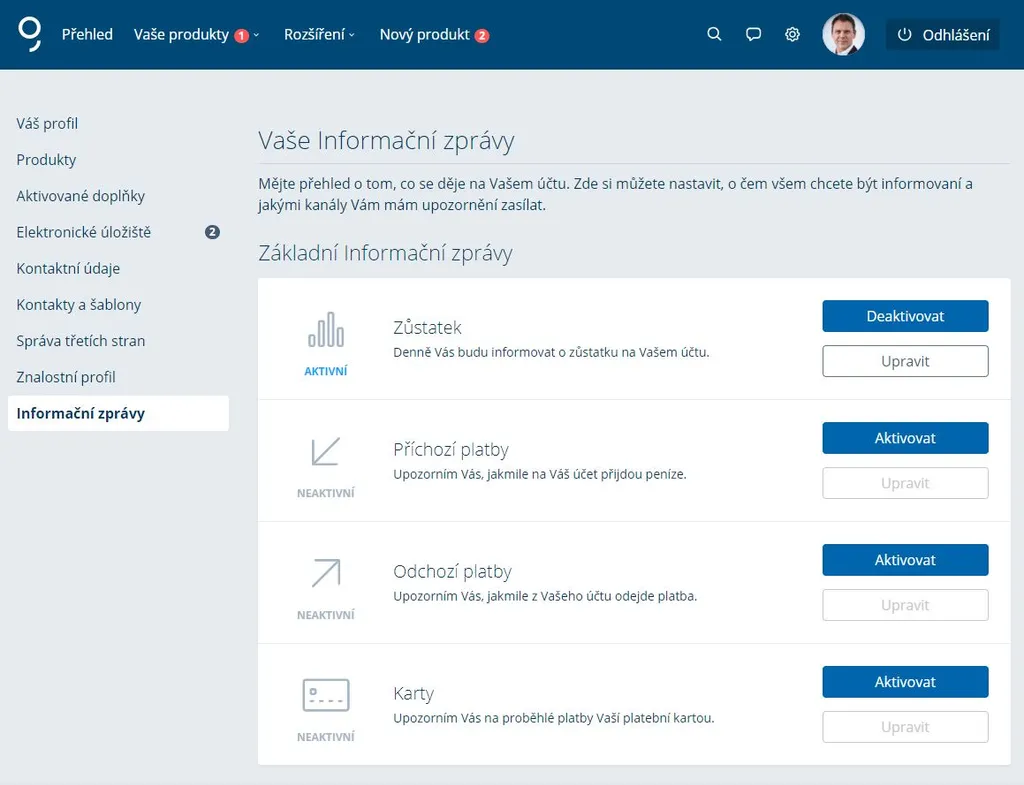Expand the Rozšíření dropdown menu
1024x785 pixels.
click(x=319, y=34)
